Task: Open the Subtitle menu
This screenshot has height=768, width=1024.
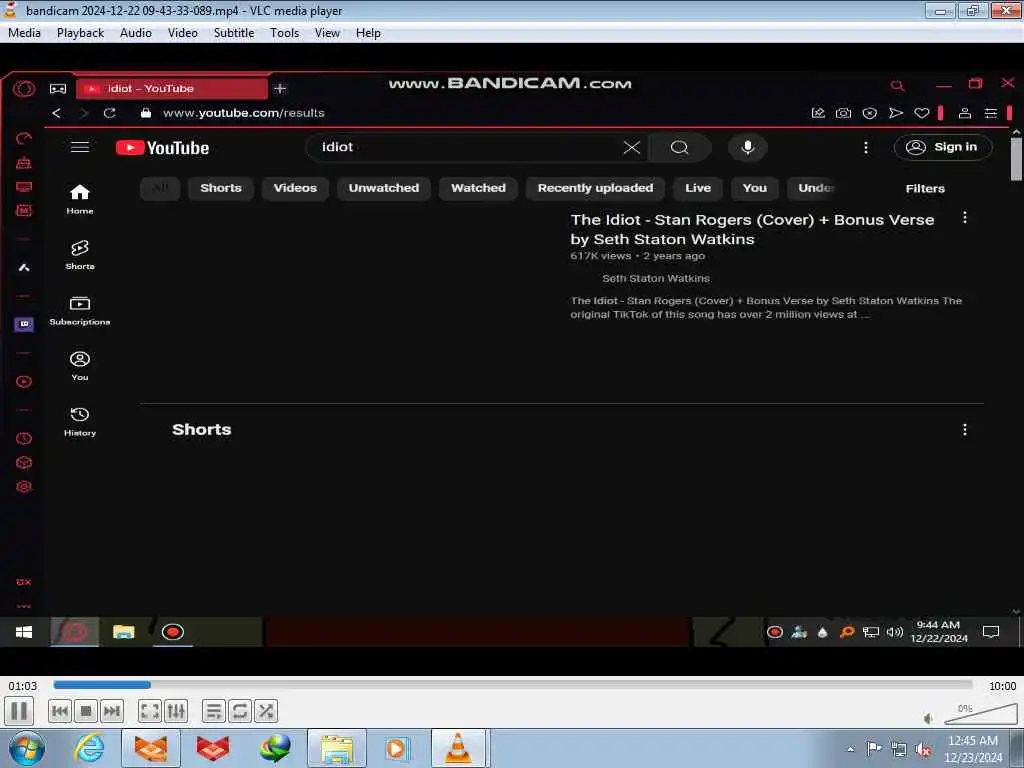Action: pyautogui.click(x=234, y=33)
